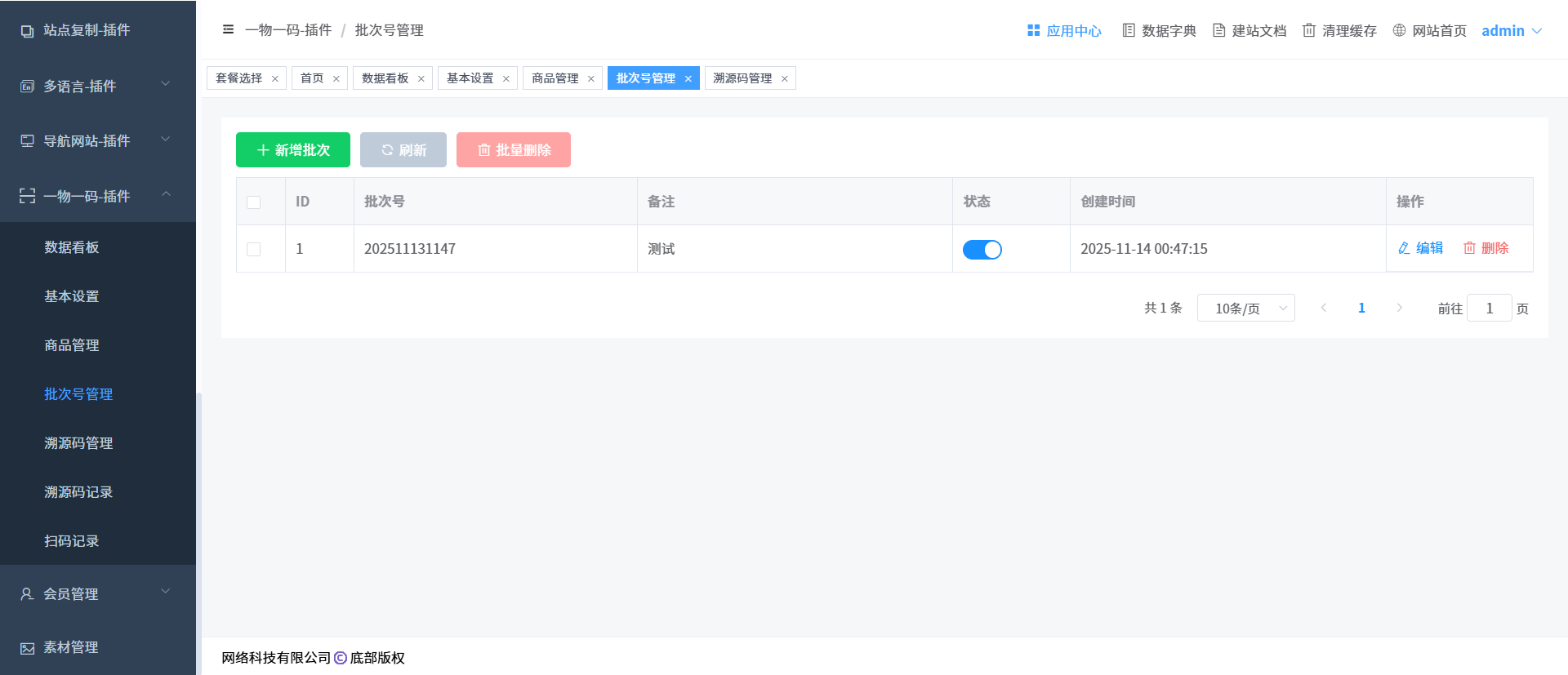Open the 应用中心 grid icon
The image size is (1568, 675).
point(1033,30)
